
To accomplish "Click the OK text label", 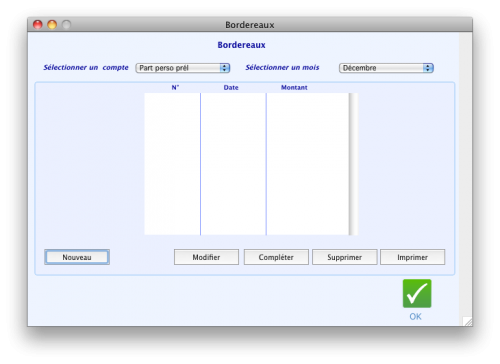I will point(415,316).
